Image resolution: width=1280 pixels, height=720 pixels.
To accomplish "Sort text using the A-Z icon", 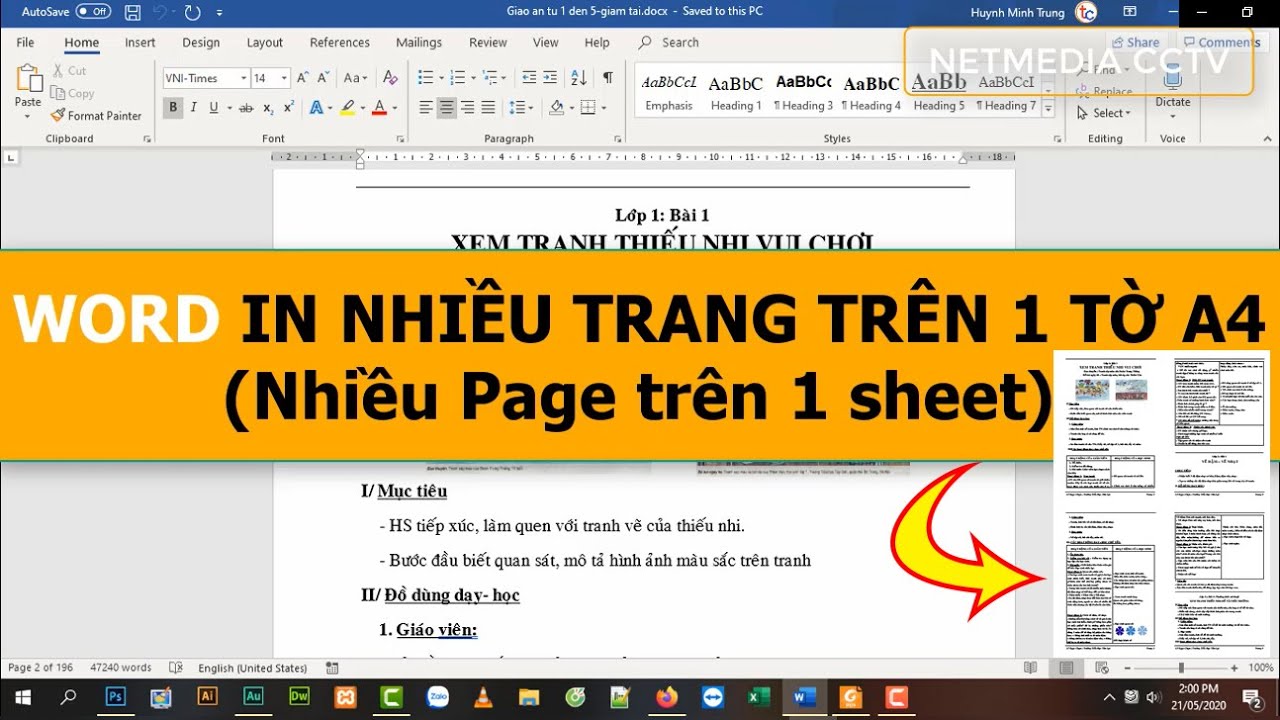I will click(x=579, y=78).
